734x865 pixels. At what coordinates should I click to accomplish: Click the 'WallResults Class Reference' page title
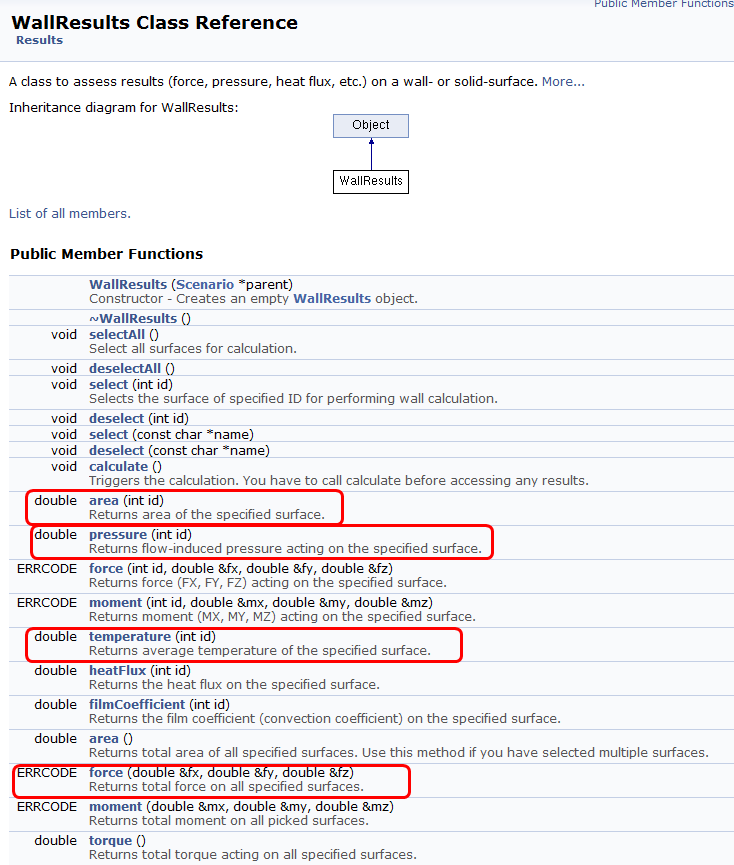[x=154, y=23]
